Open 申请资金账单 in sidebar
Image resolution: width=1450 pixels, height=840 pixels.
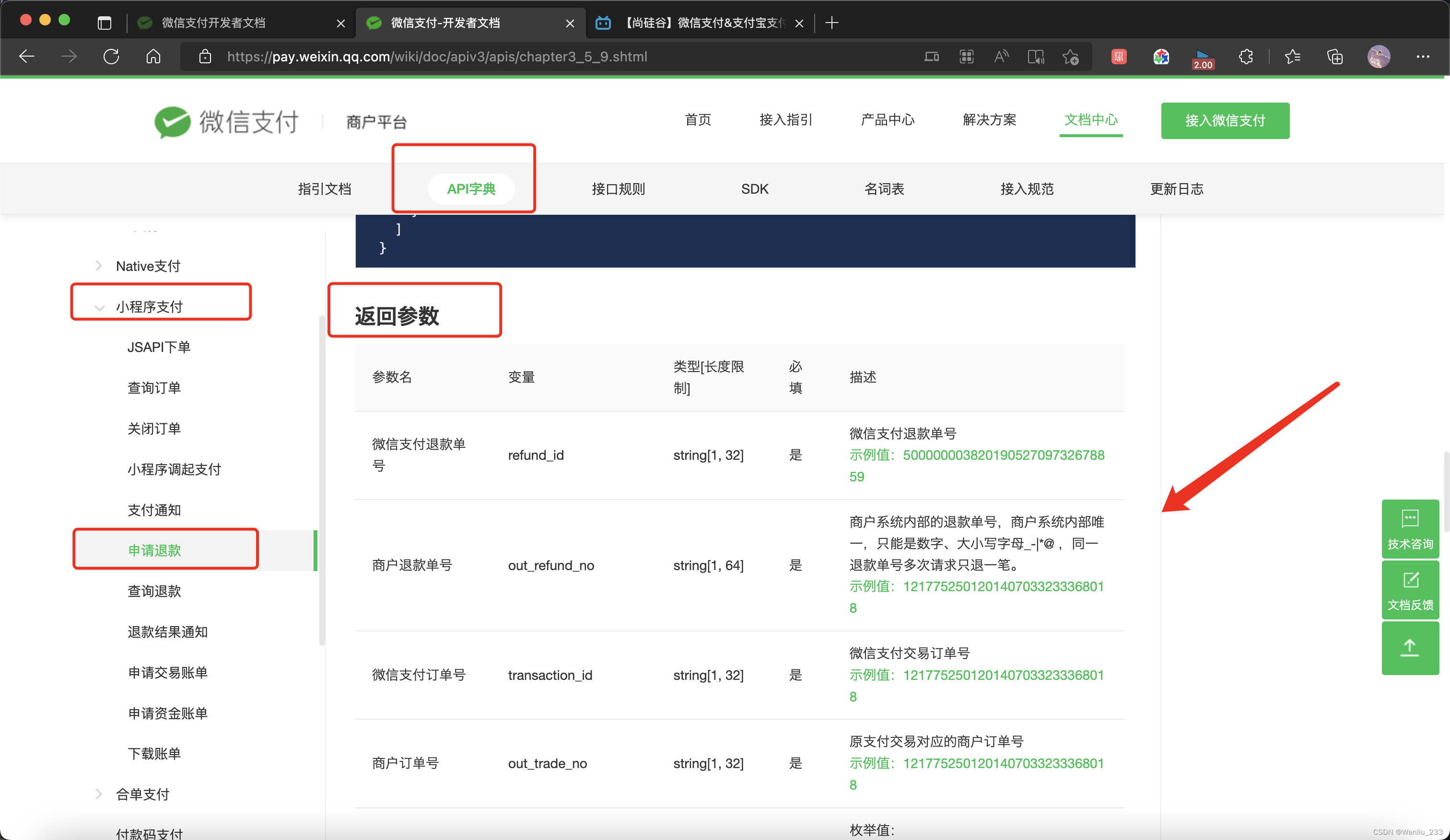[167, 713]
